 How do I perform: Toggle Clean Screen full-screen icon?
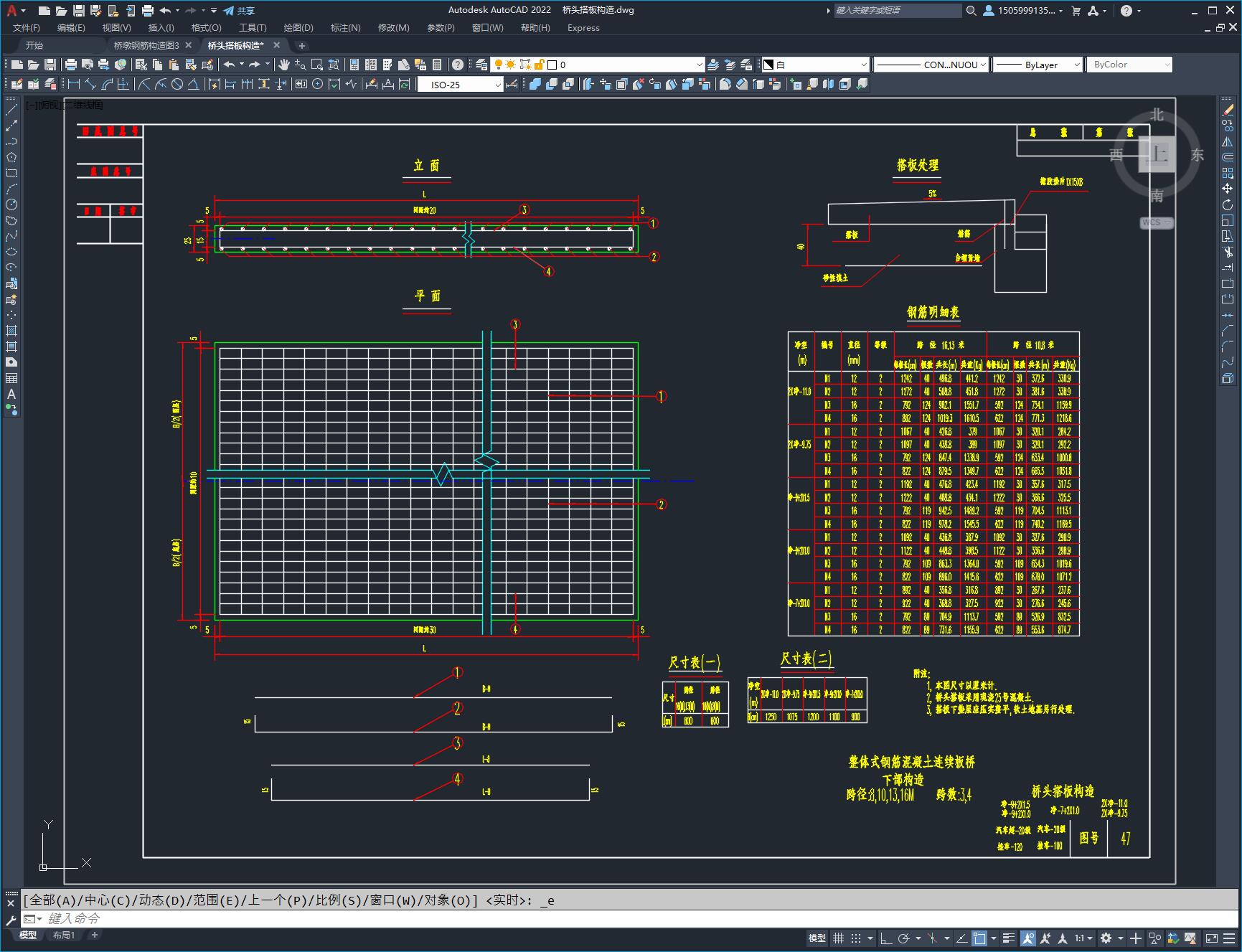coord(1211,938)
